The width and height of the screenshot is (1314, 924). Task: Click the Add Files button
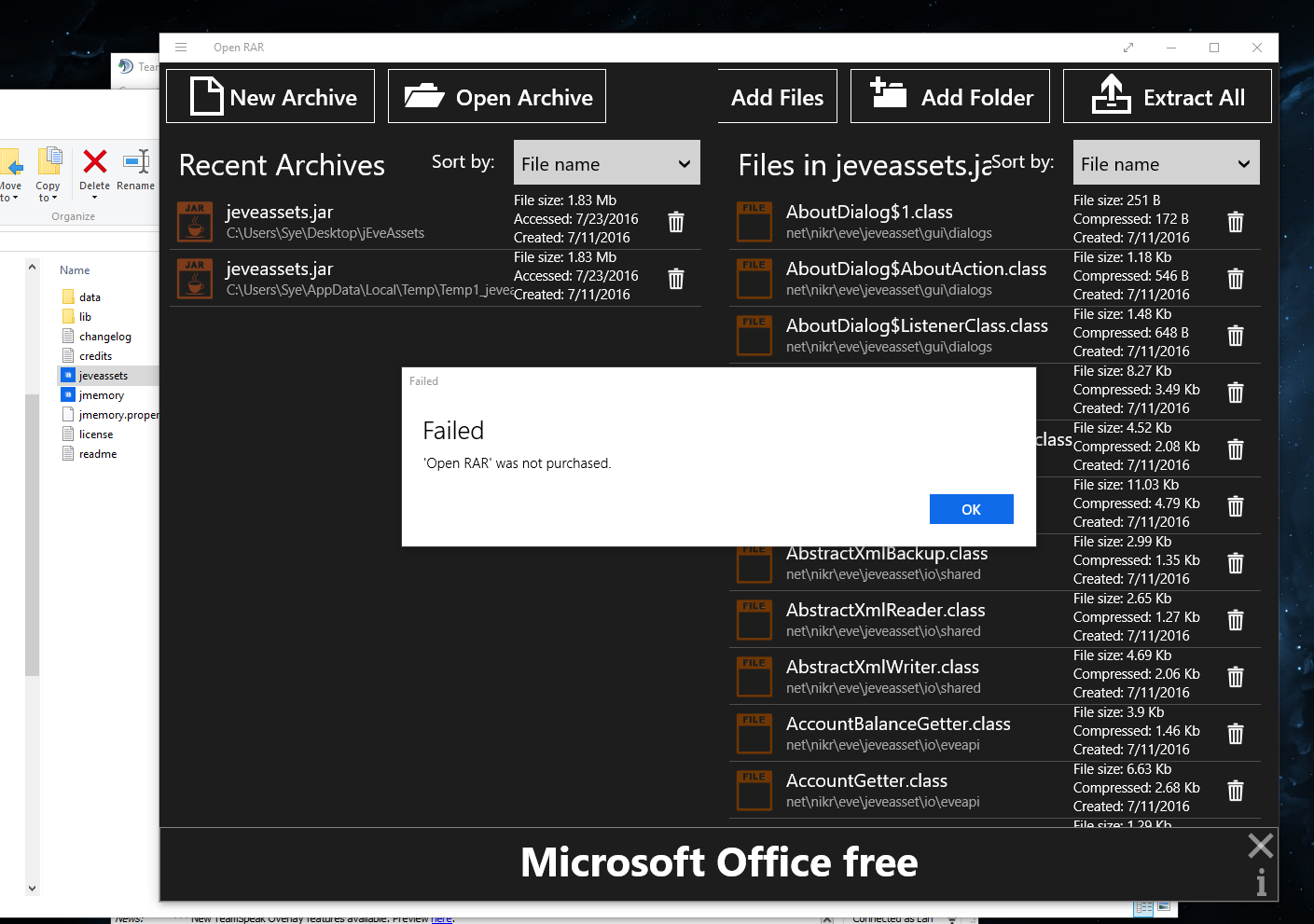point(777,96)
